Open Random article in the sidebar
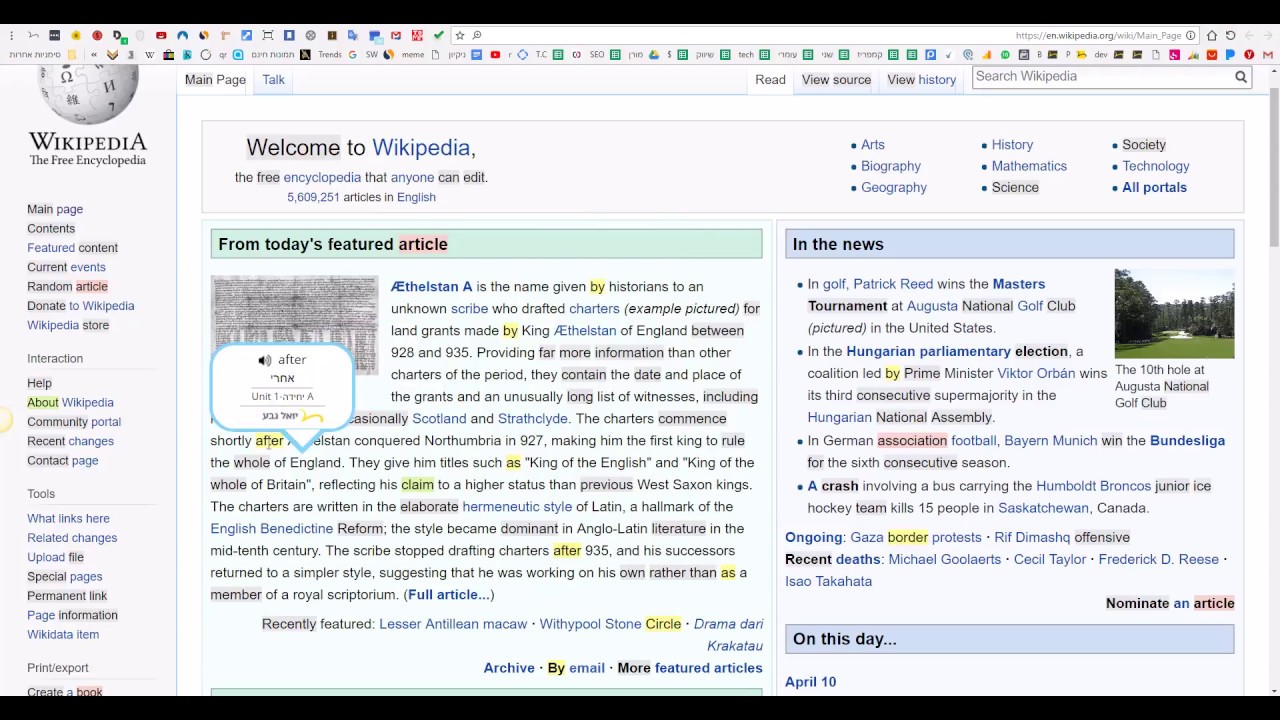The width and height of the screenshot is (1280, 720). 67,287
